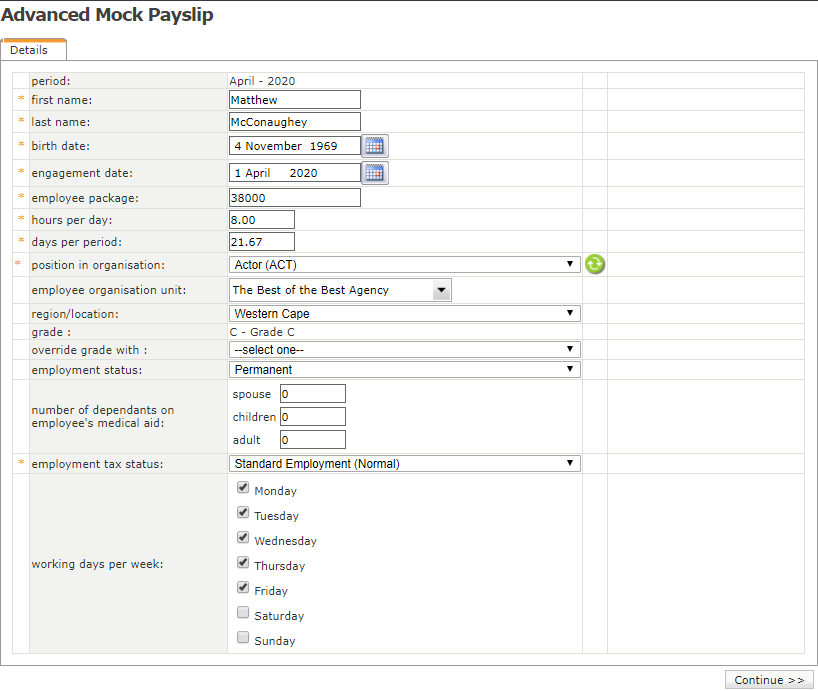818x691 pixels.
Task: Click the first name input field
Action: (x=294, y=100)
